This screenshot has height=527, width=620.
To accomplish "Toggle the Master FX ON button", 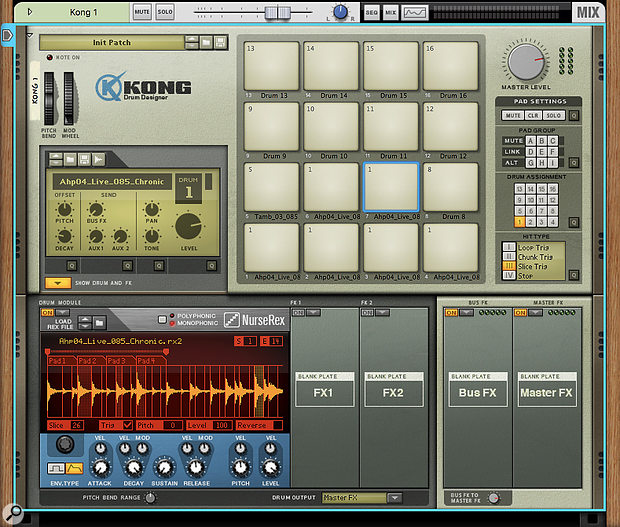I will click(520, 313).
